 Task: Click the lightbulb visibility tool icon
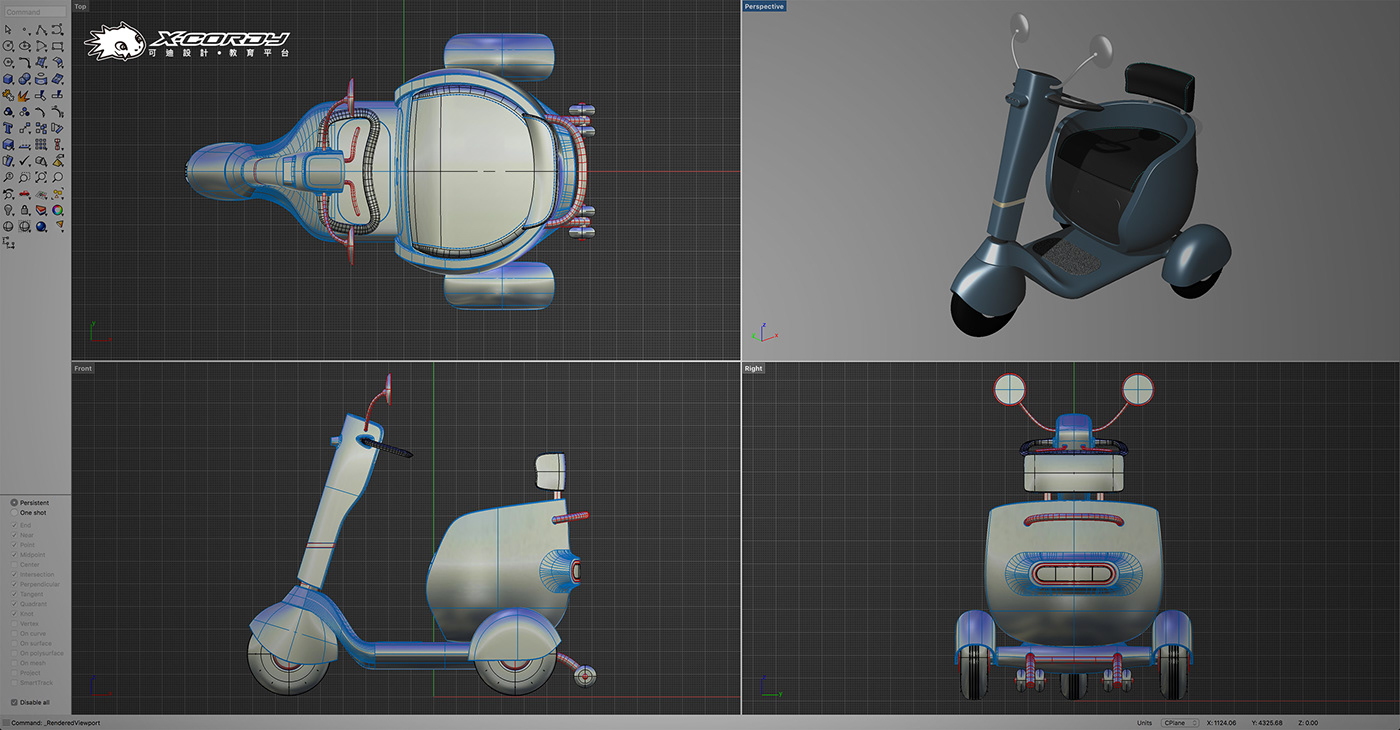(x=8, y=209)
